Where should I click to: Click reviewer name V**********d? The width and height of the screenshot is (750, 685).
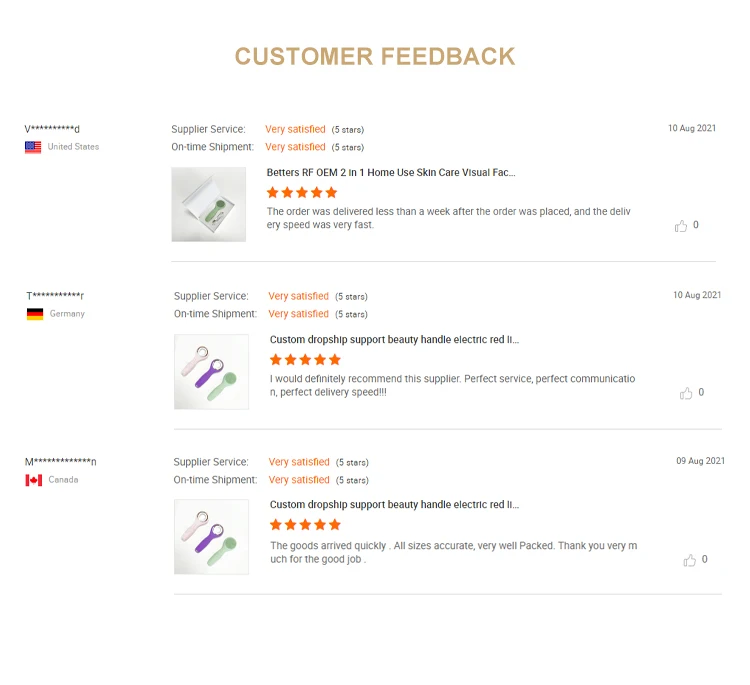click(52, 128)
